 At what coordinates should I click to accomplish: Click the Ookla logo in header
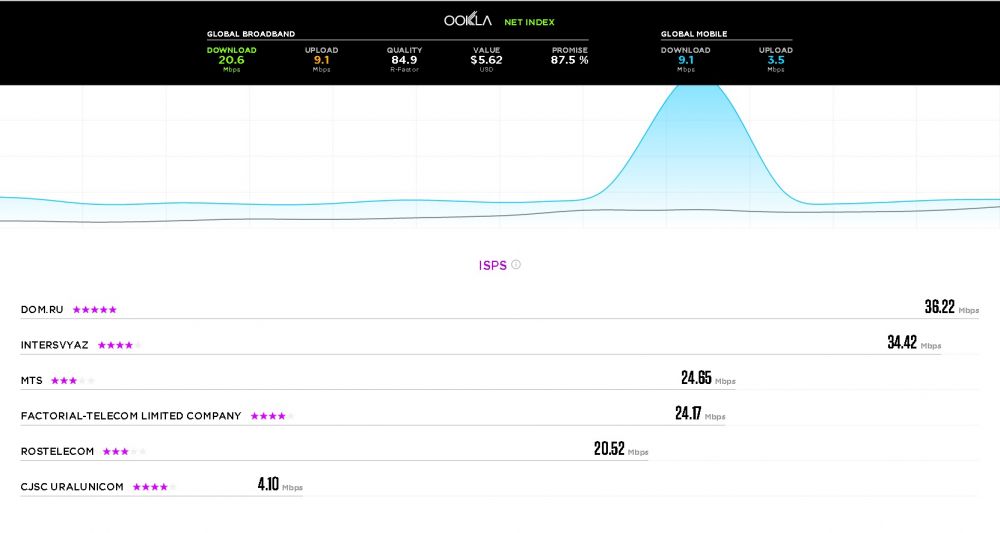point(468,20)
